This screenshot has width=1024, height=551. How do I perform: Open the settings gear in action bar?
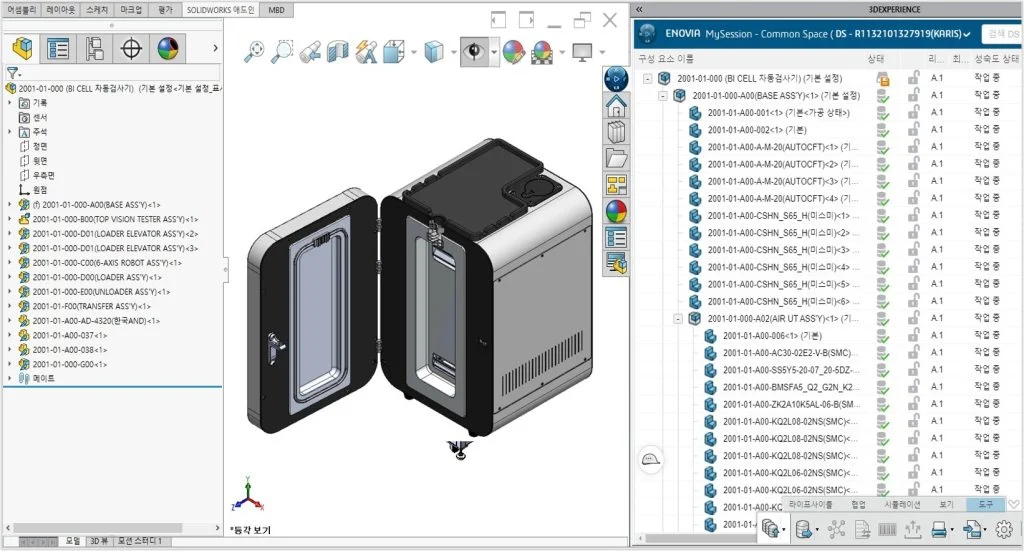(1005, 531)
